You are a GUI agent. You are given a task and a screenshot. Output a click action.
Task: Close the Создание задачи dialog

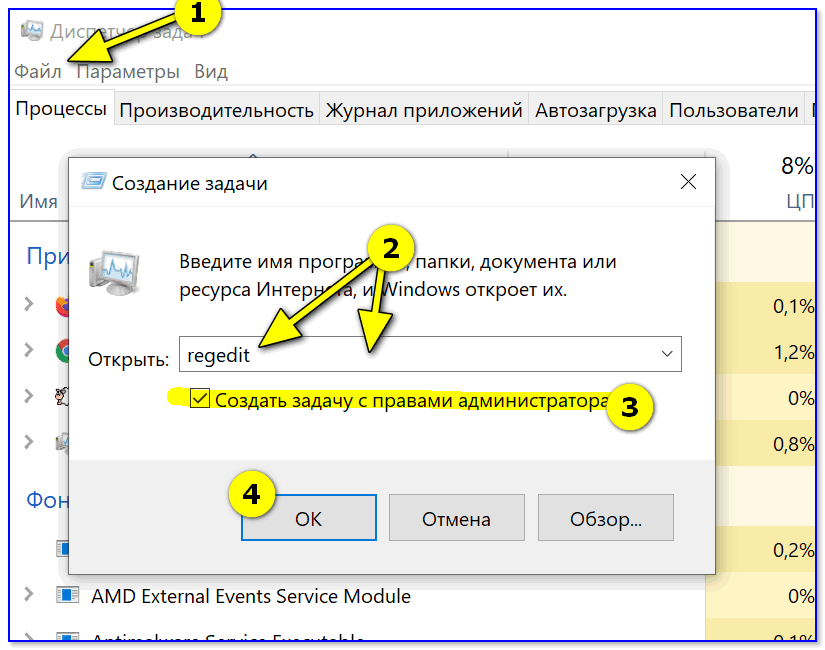coord(688,182)
